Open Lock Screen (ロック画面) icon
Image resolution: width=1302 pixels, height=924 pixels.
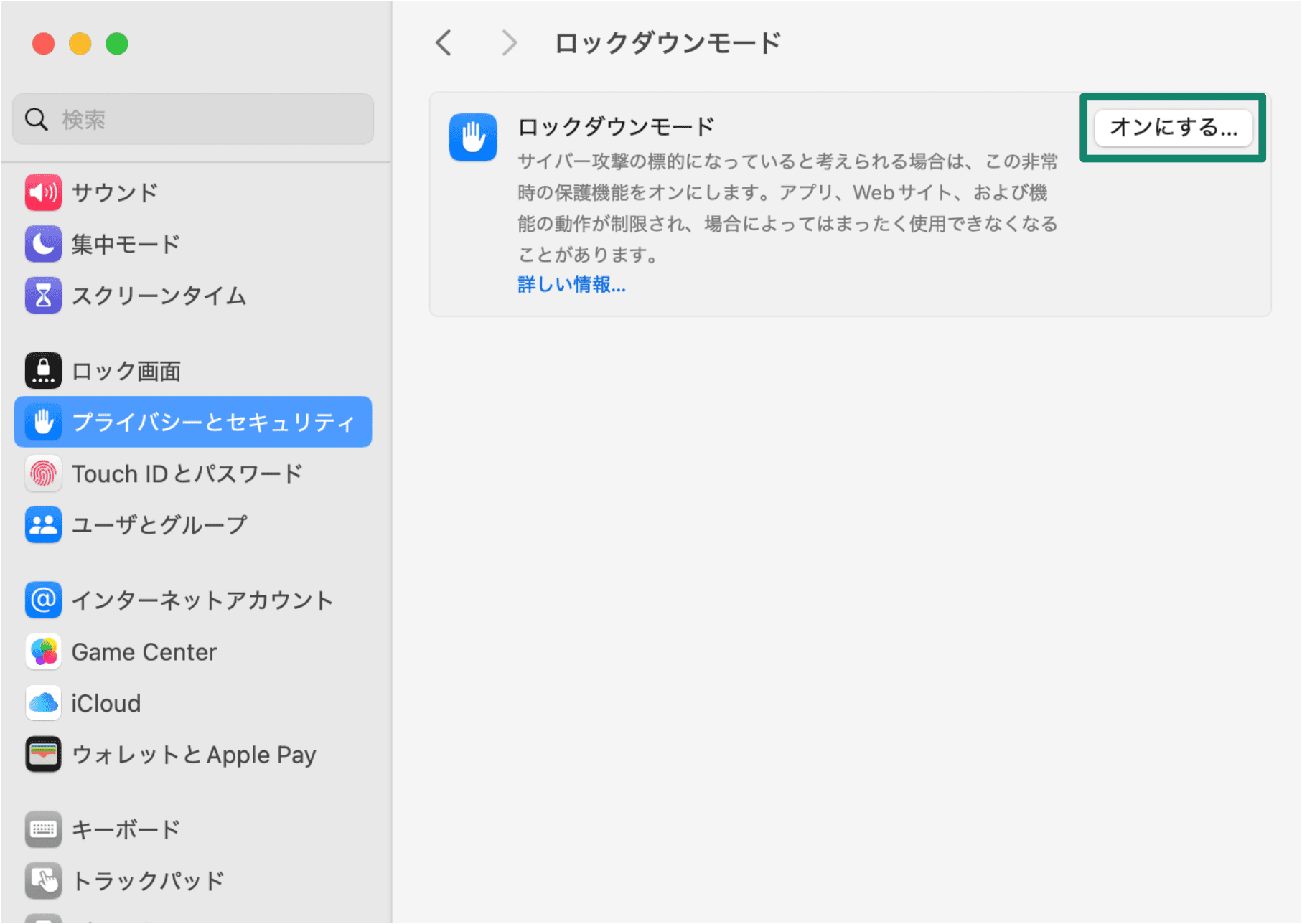[43, 371]
